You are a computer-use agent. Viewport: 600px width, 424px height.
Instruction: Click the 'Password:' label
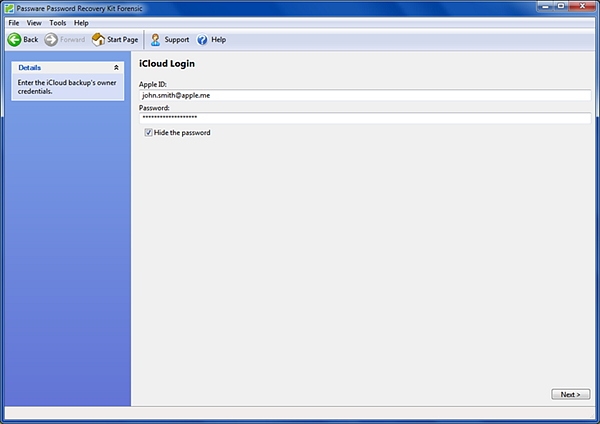154,108
